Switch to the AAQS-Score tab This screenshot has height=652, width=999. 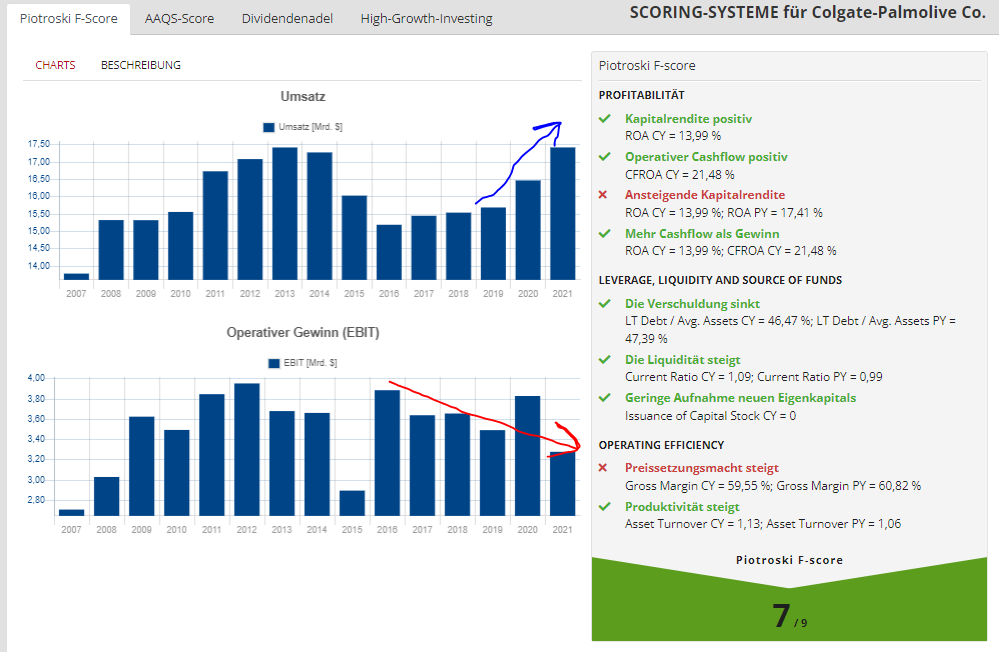point(179,18)
